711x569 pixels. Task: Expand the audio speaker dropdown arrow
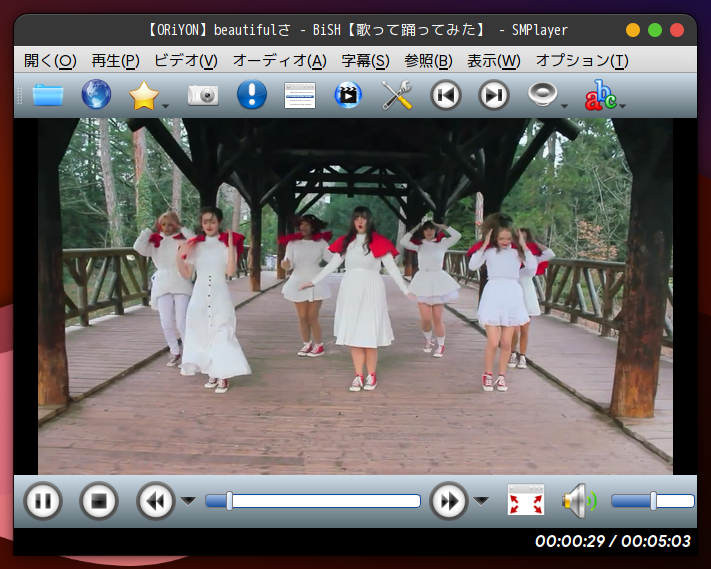click(565, 106)
